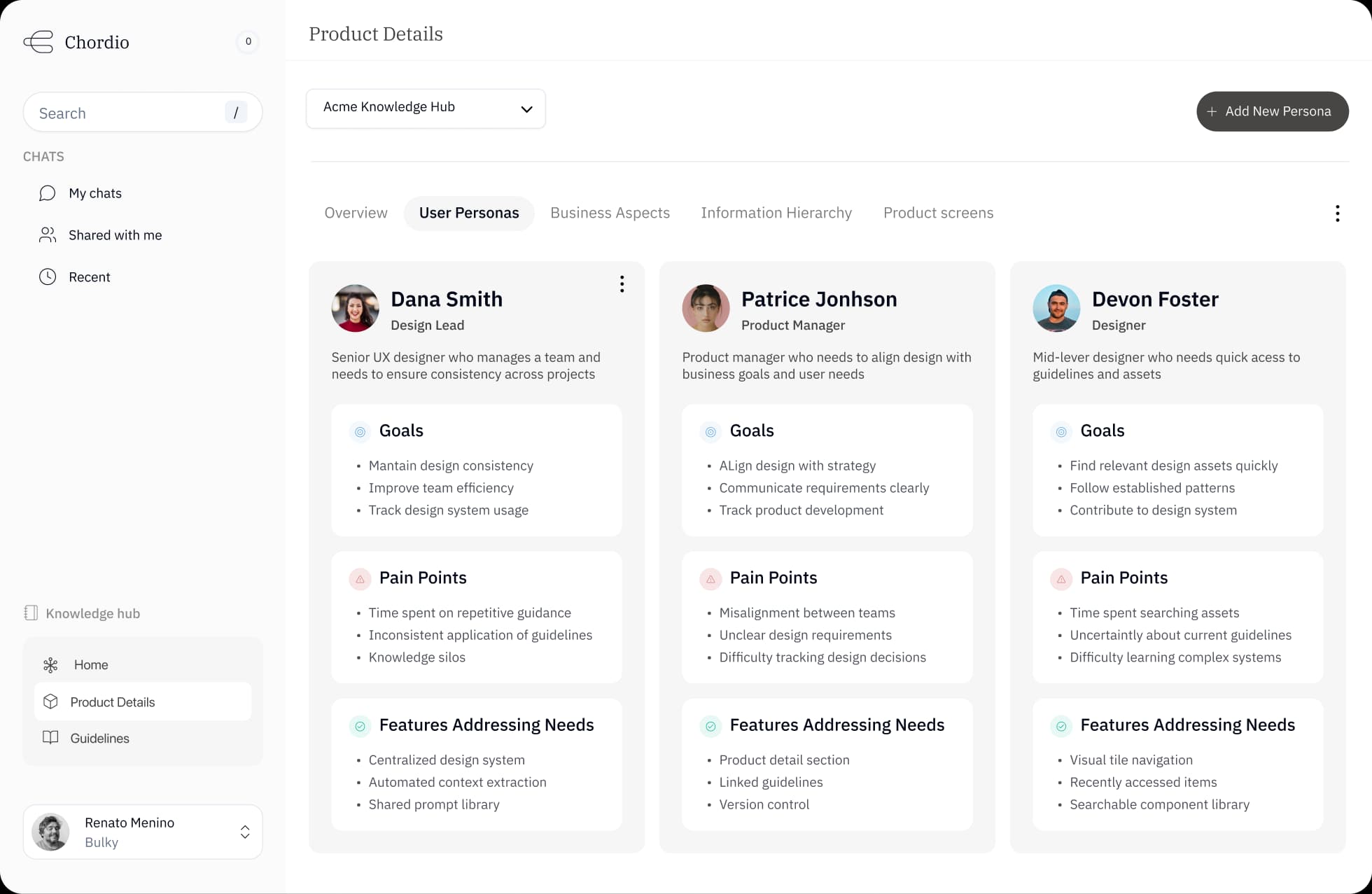
Task: Select the User Personas tab pill
Action: (469, 213)
